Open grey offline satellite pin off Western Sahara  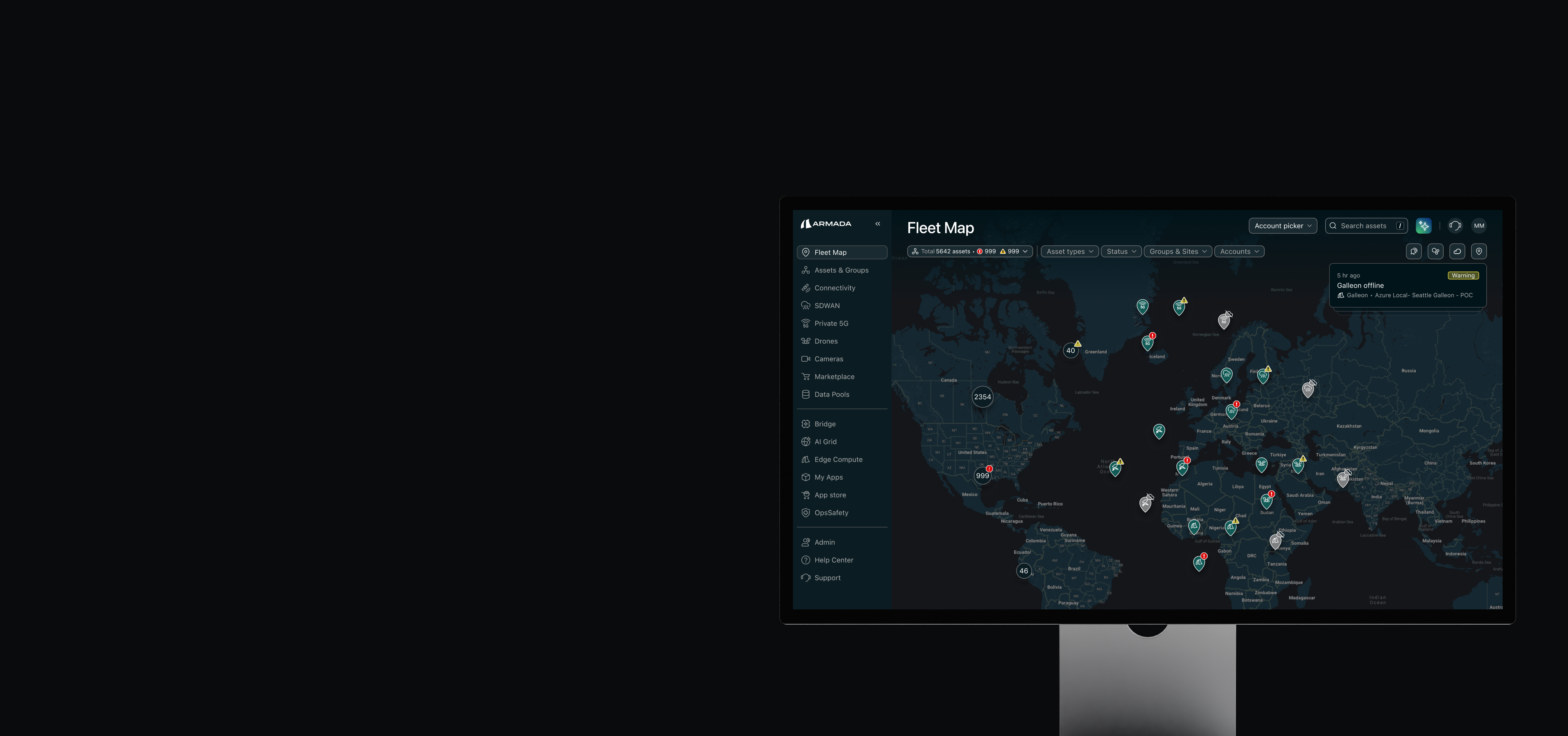click(x=1146, y=503)
